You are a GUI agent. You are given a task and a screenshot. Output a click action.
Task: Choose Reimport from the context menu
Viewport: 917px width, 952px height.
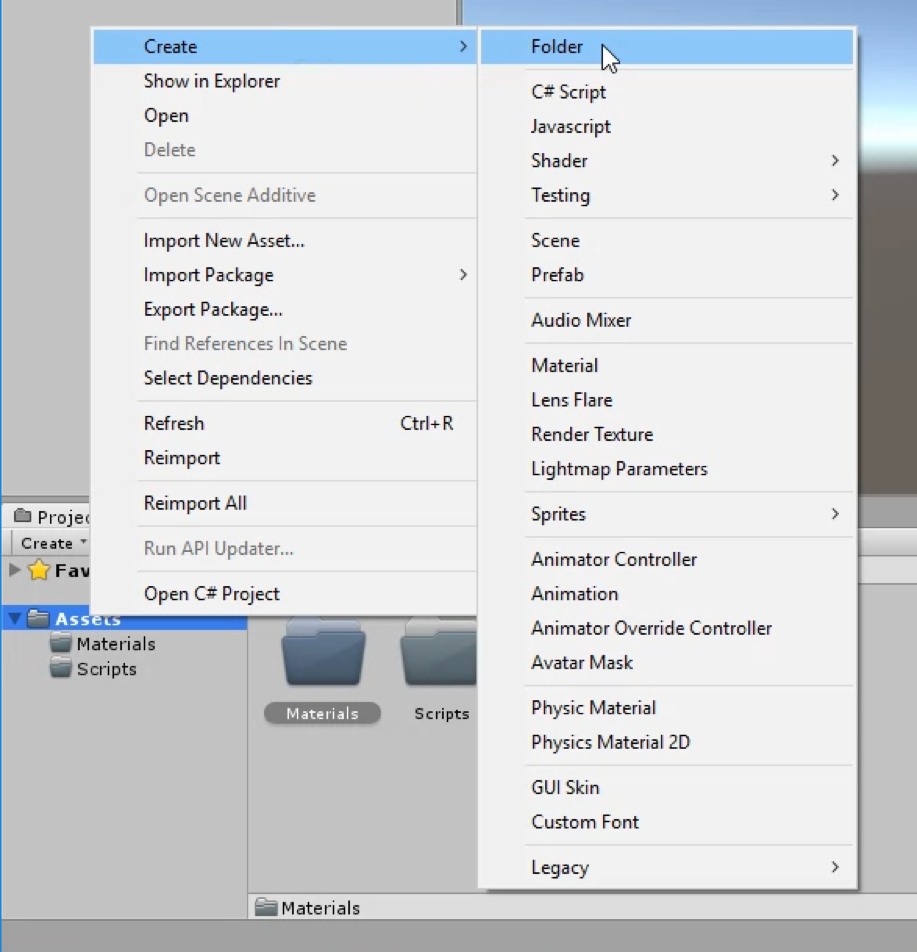[285, 458]
